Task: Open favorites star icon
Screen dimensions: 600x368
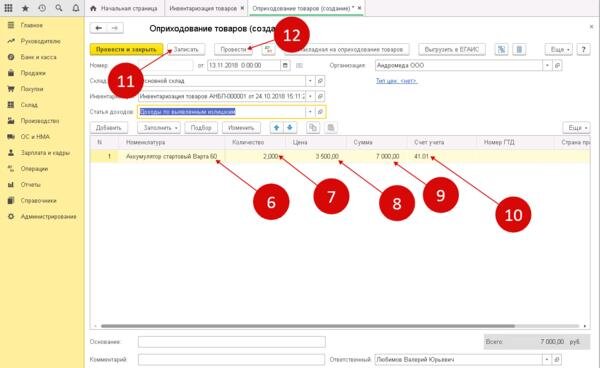Action: [25, 8]
